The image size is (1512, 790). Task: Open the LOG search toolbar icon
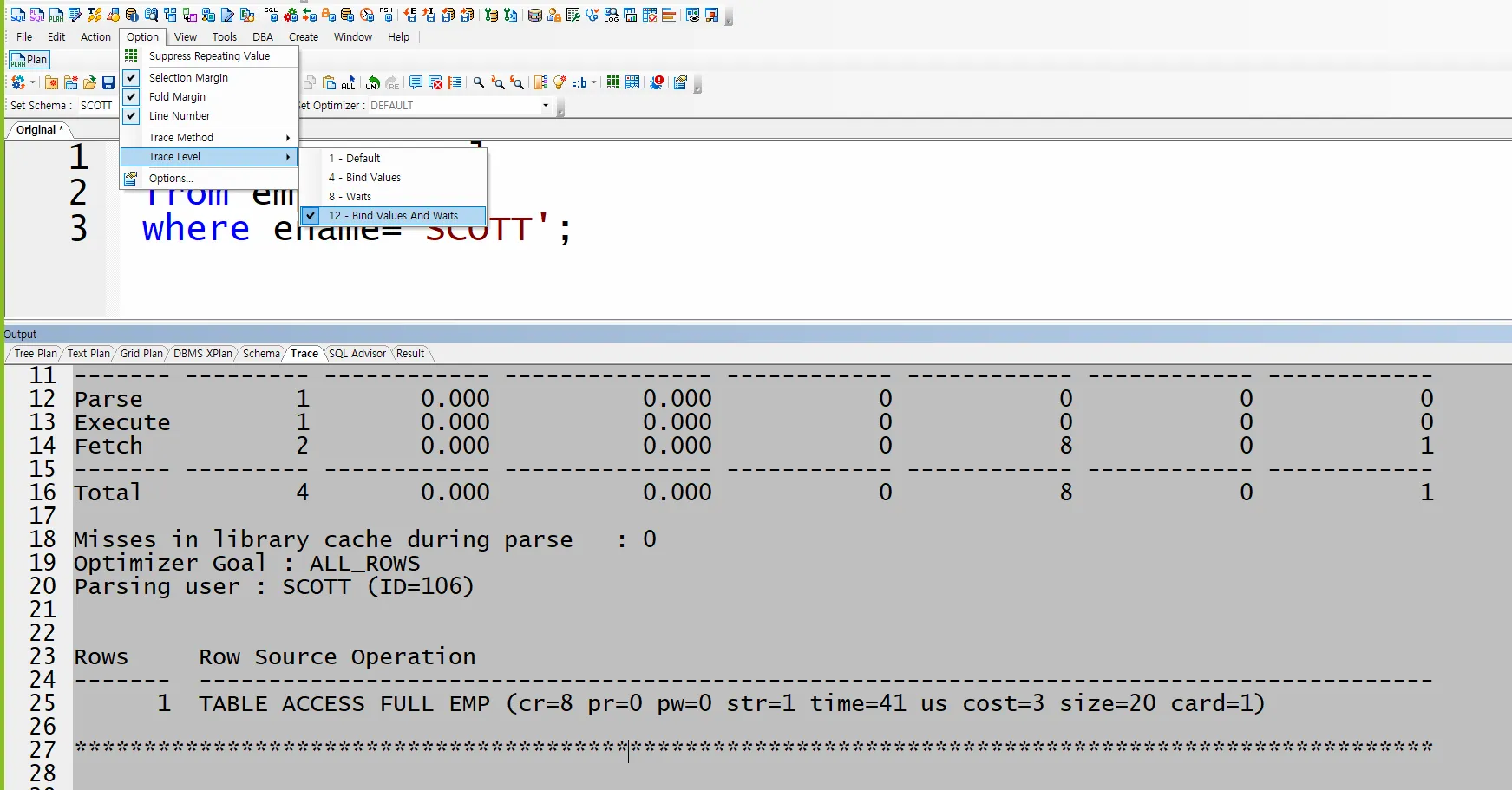click(612, 15)
